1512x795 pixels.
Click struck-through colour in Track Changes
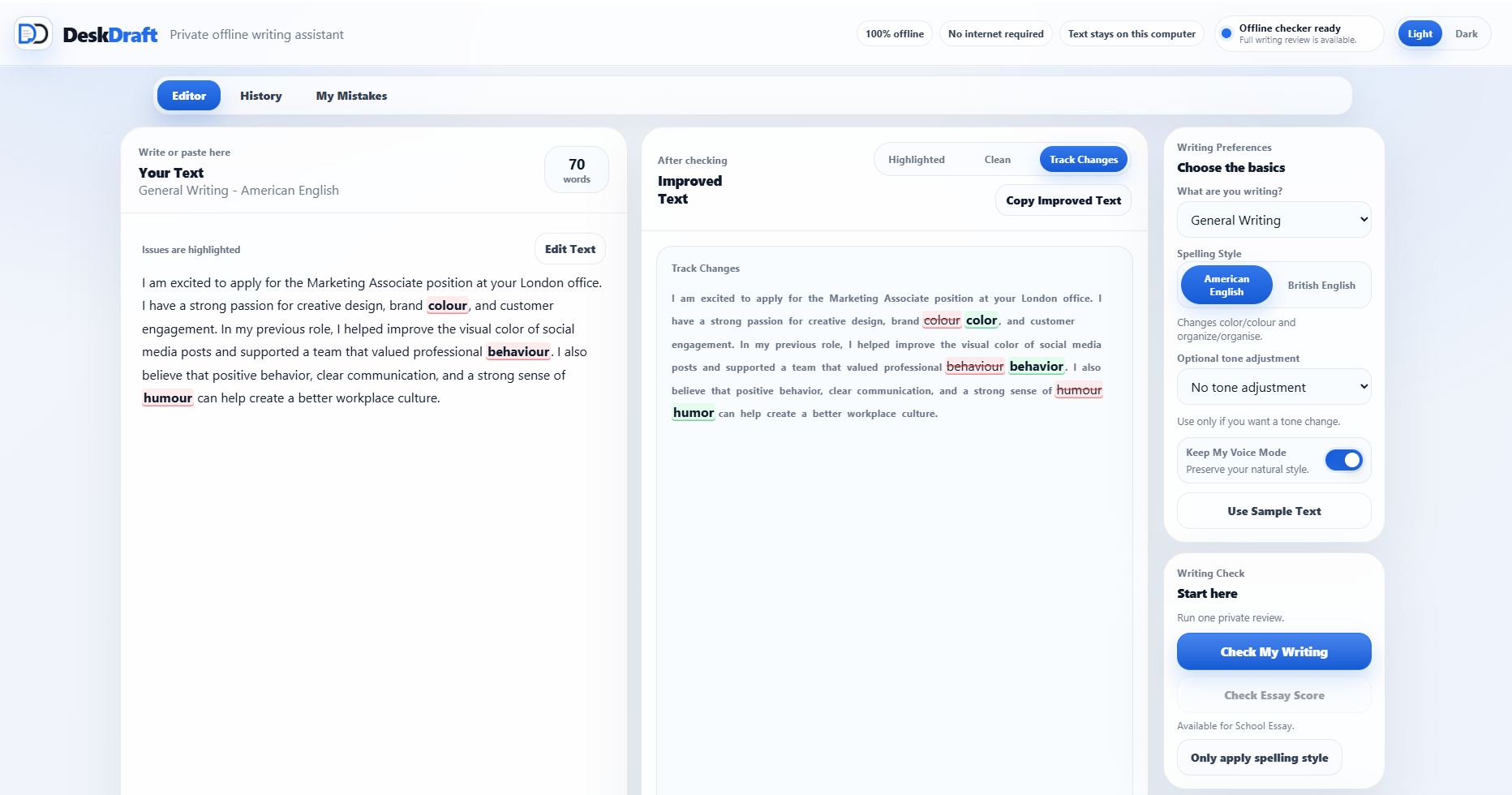(942, 320)
